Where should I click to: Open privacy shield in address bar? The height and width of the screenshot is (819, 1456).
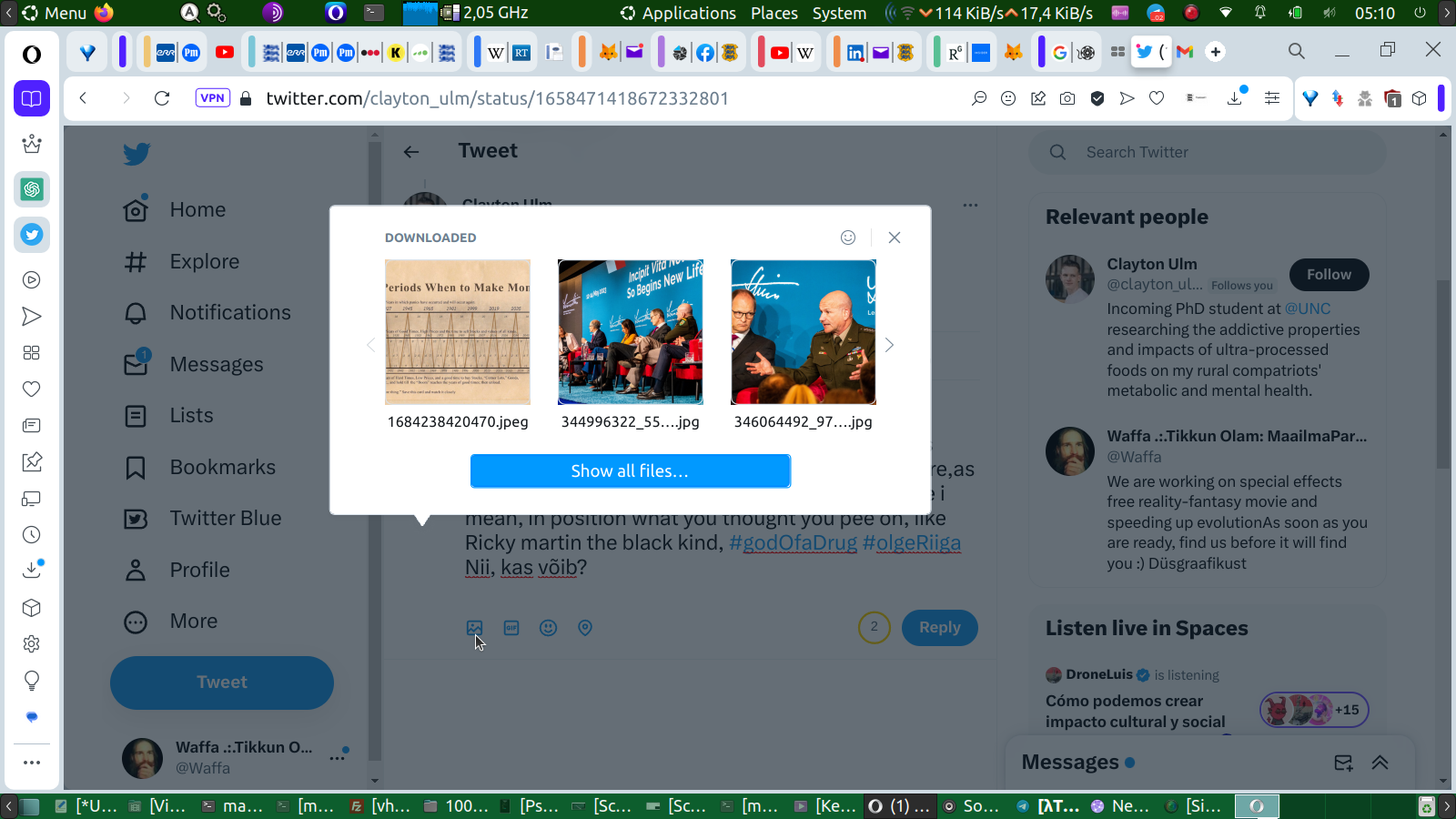(x=1097, y=98)
